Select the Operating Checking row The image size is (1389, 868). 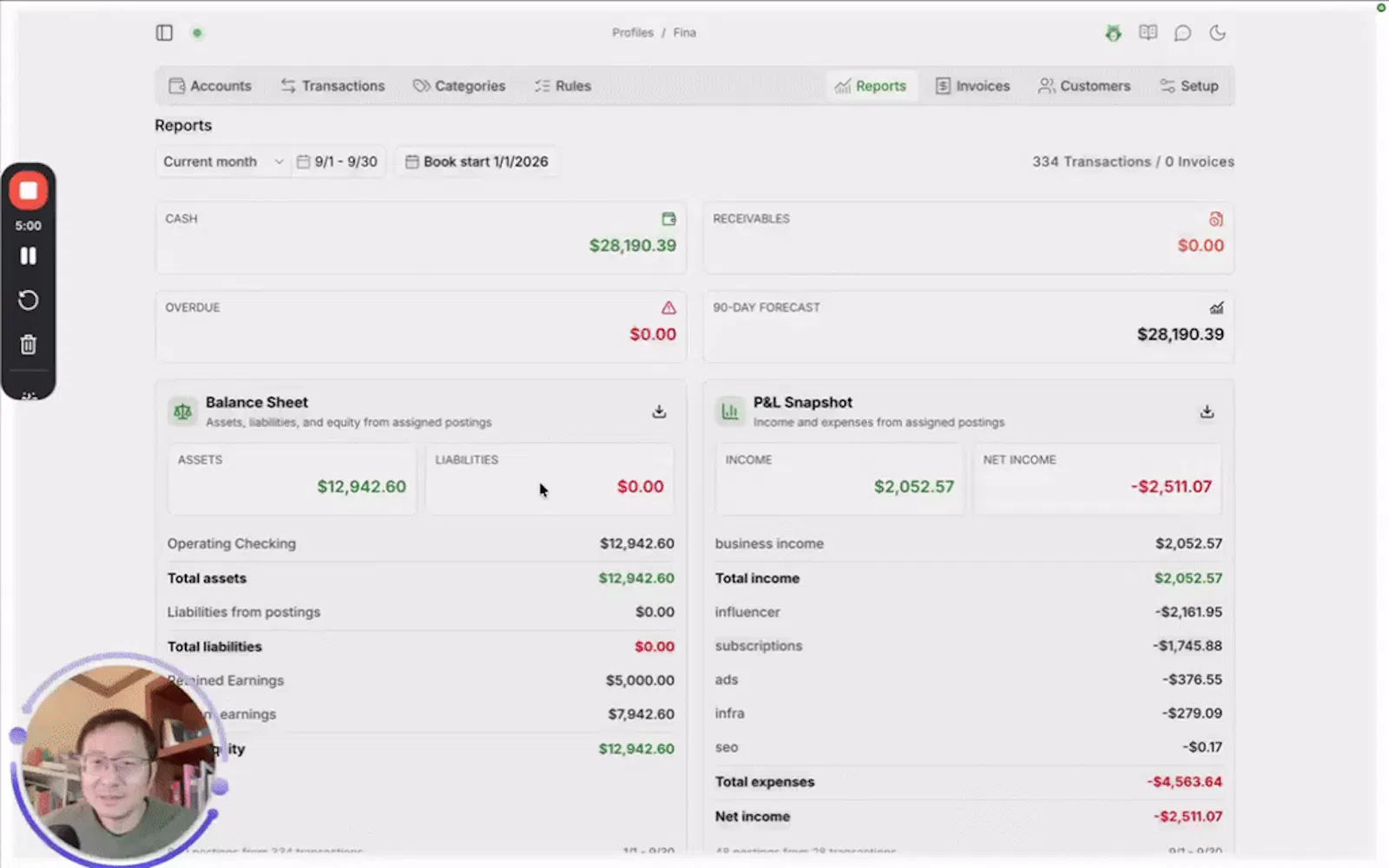[x=421, y=543]
